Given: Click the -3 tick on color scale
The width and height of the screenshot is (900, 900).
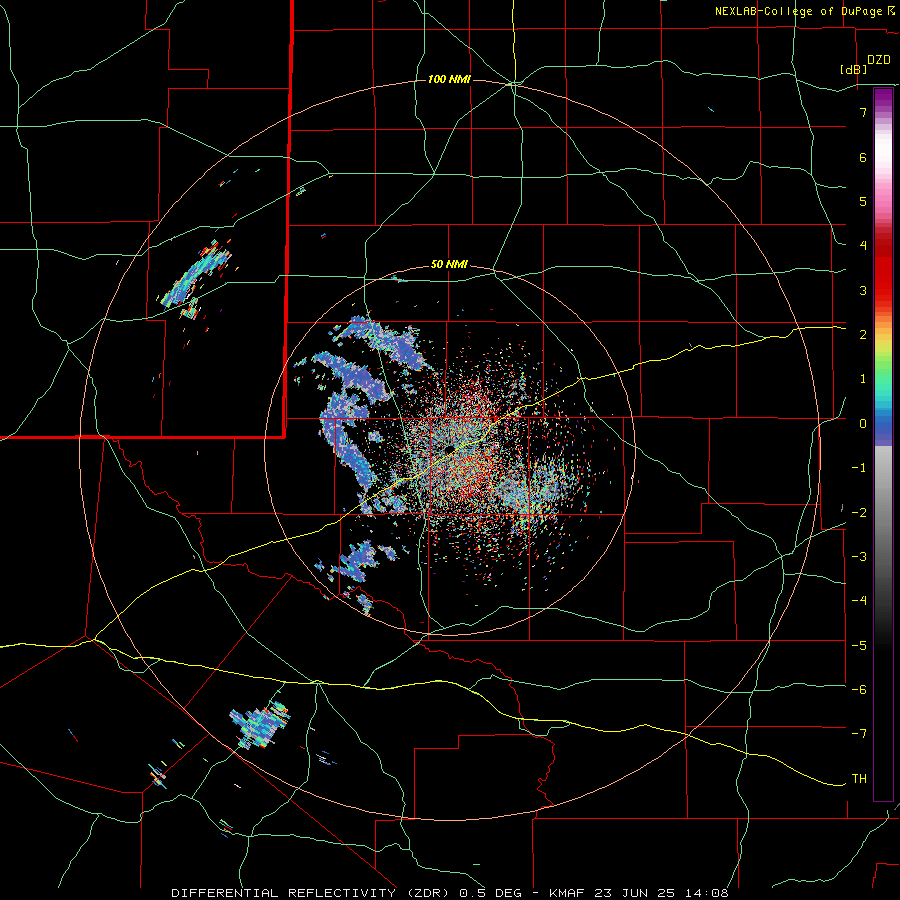Looking at the screenshot, I should click(x=859, y=557).
